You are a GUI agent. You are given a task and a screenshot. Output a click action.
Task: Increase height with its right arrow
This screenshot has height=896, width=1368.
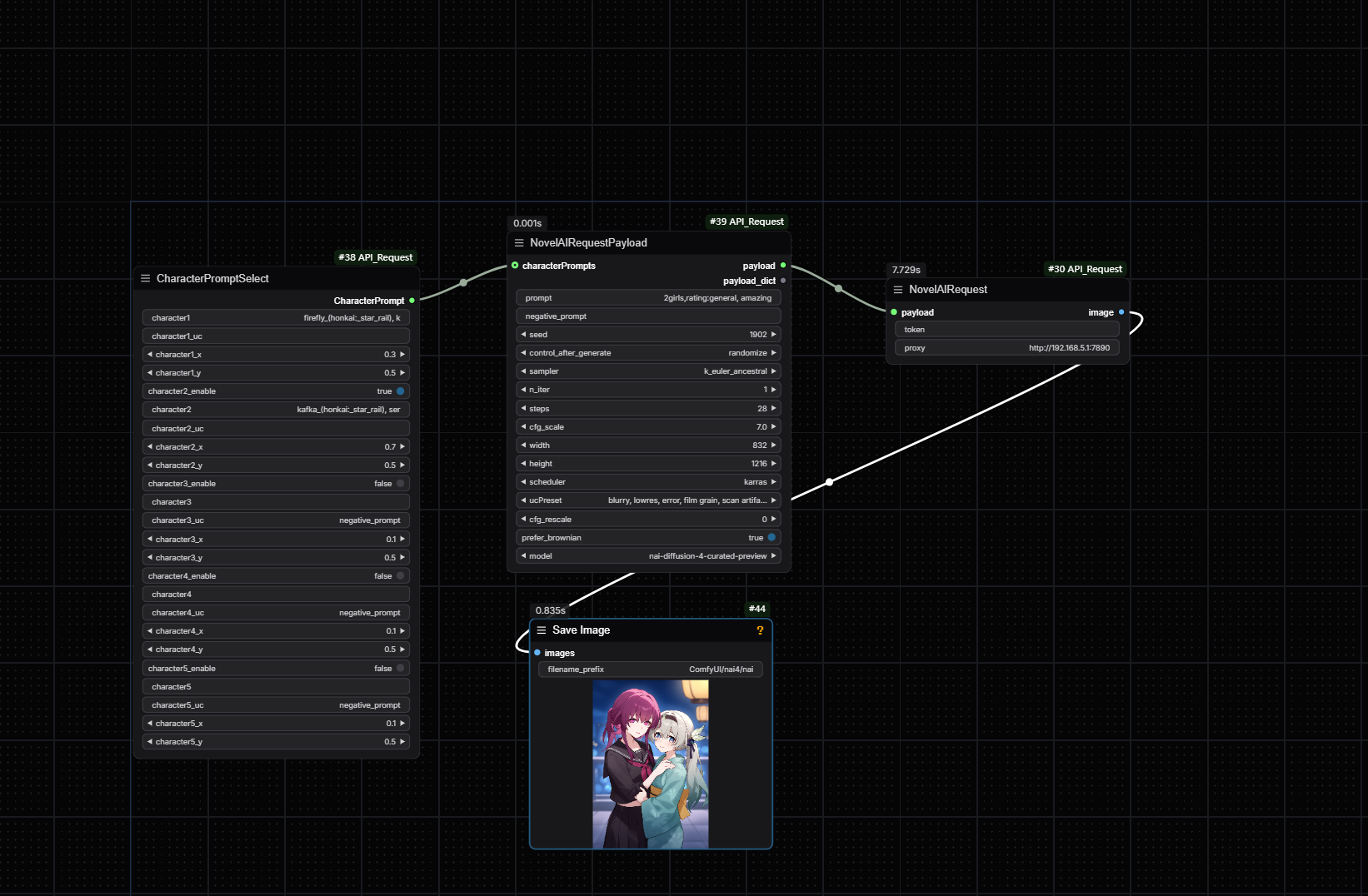pos(774,464)
